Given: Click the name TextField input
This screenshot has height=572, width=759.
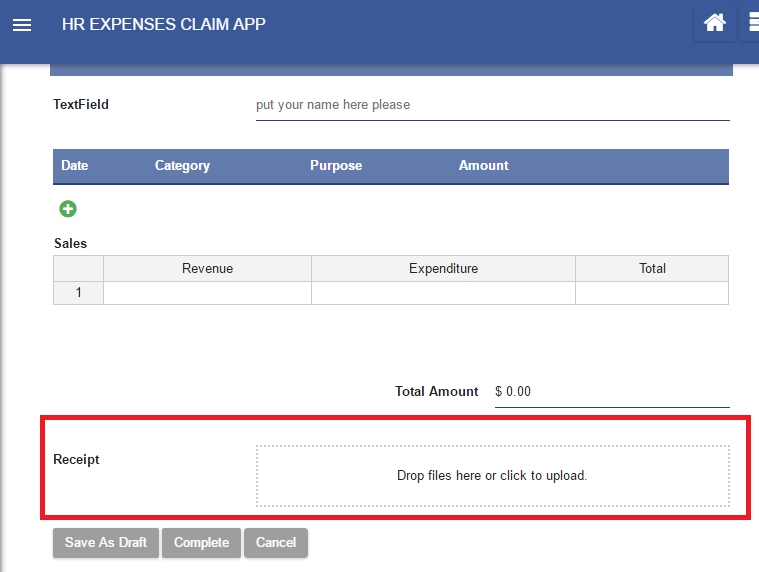Looking at the screenshot, I should click(492, 105).
